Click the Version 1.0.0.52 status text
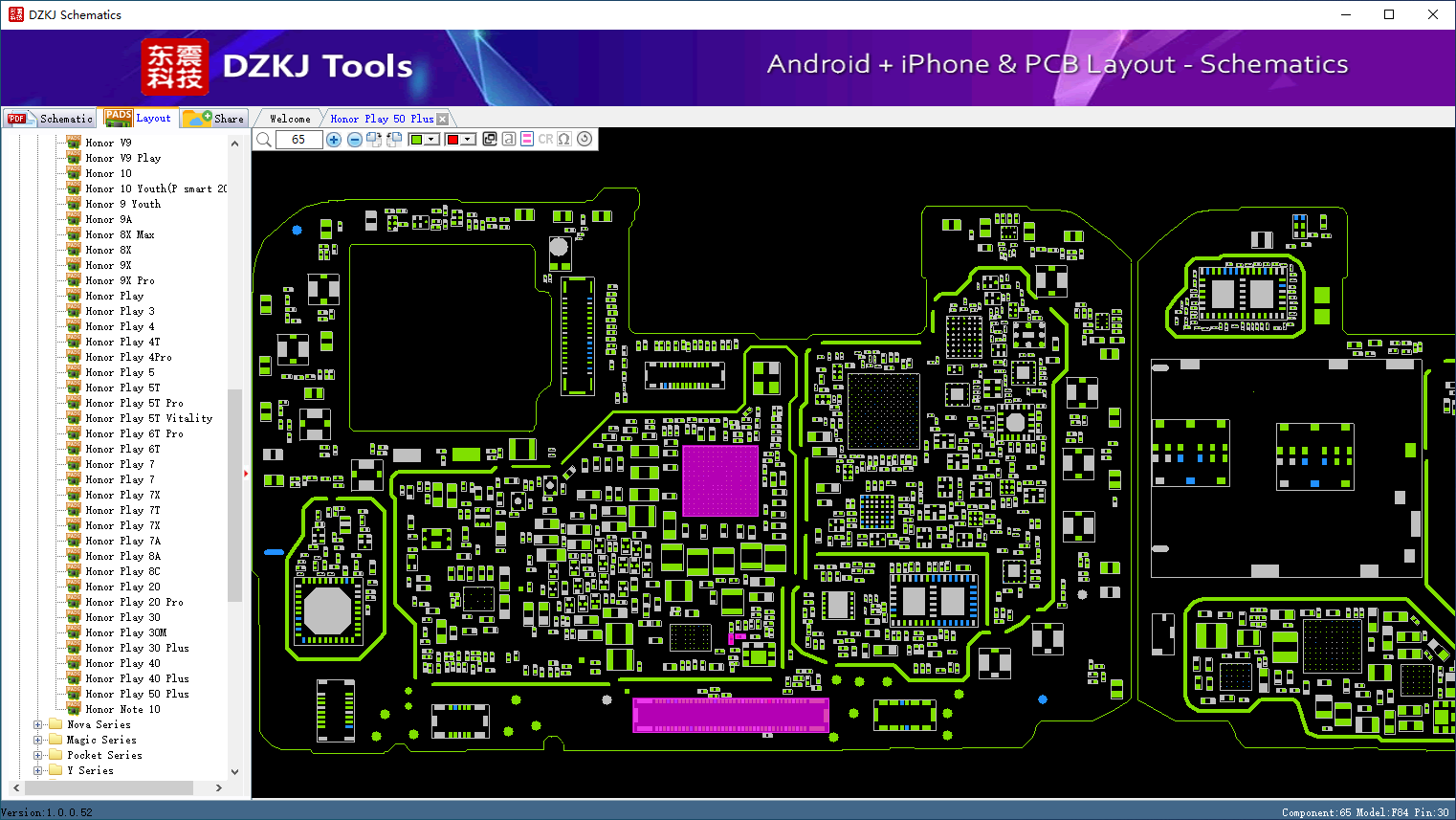 tap(47, 812)
